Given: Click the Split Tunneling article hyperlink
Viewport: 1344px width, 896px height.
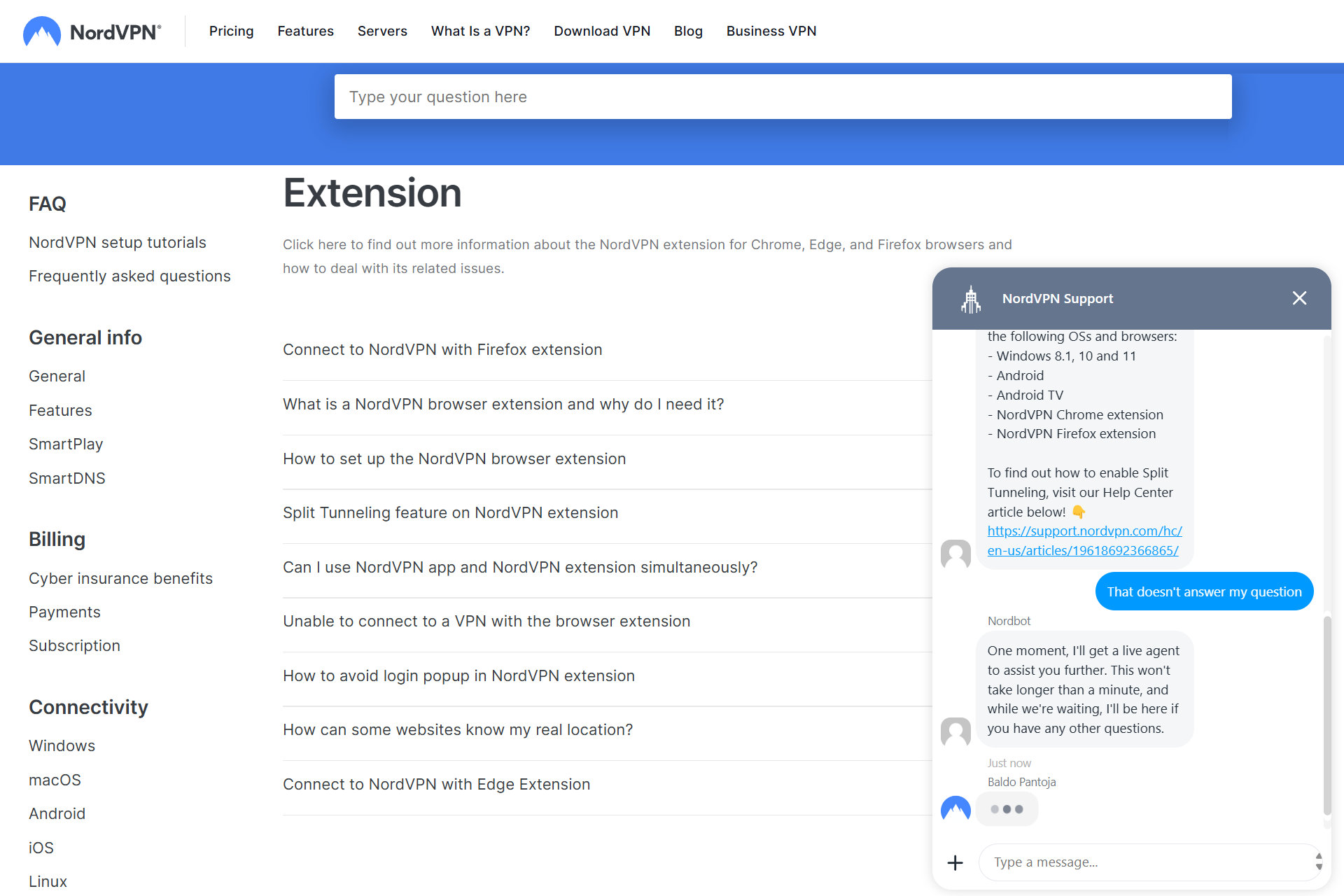Looking at the screenshot, I should click(x=1084, y=540).
